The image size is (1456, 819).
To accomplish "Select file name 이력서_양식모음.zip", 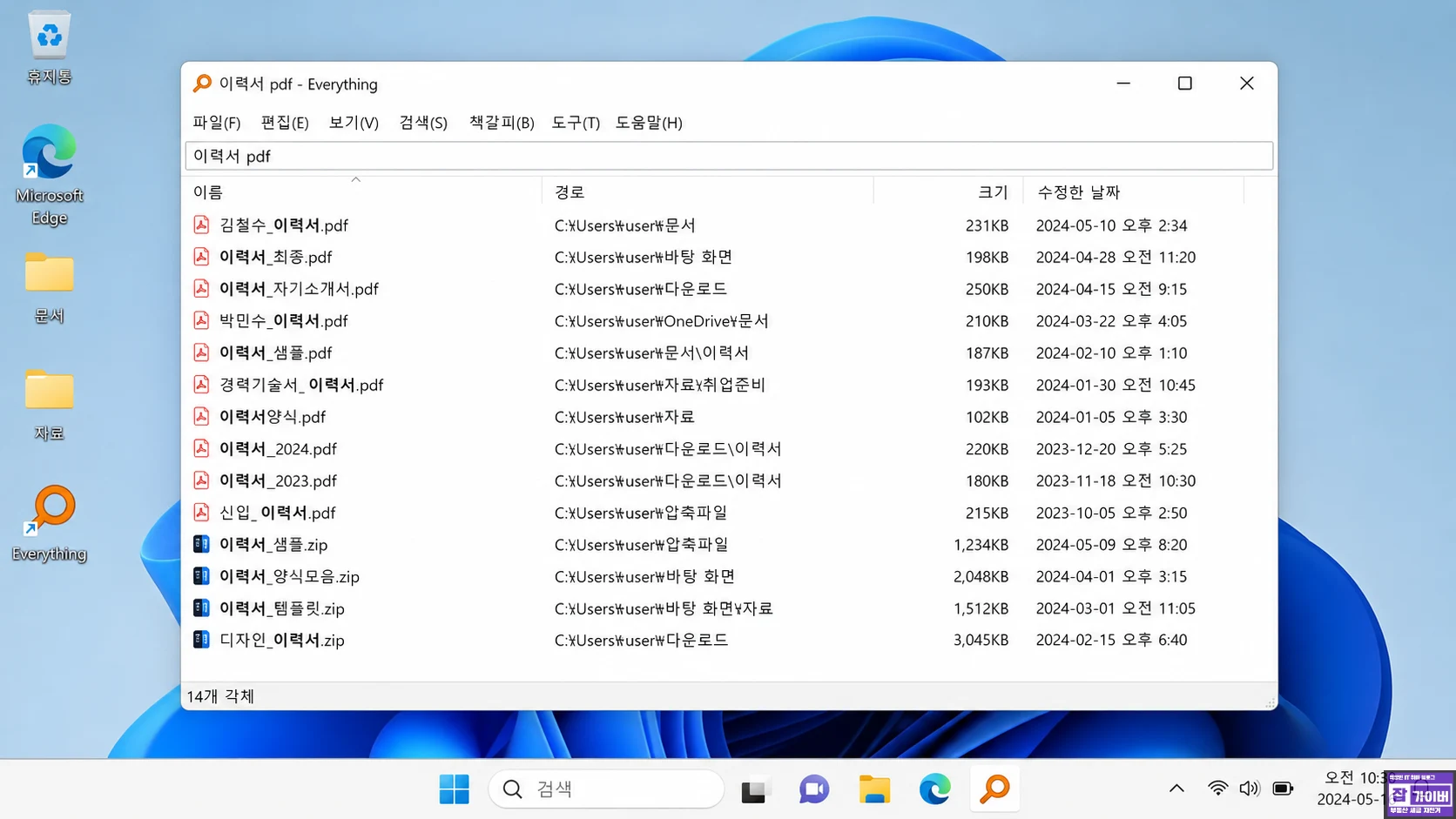I will [289, 577].
